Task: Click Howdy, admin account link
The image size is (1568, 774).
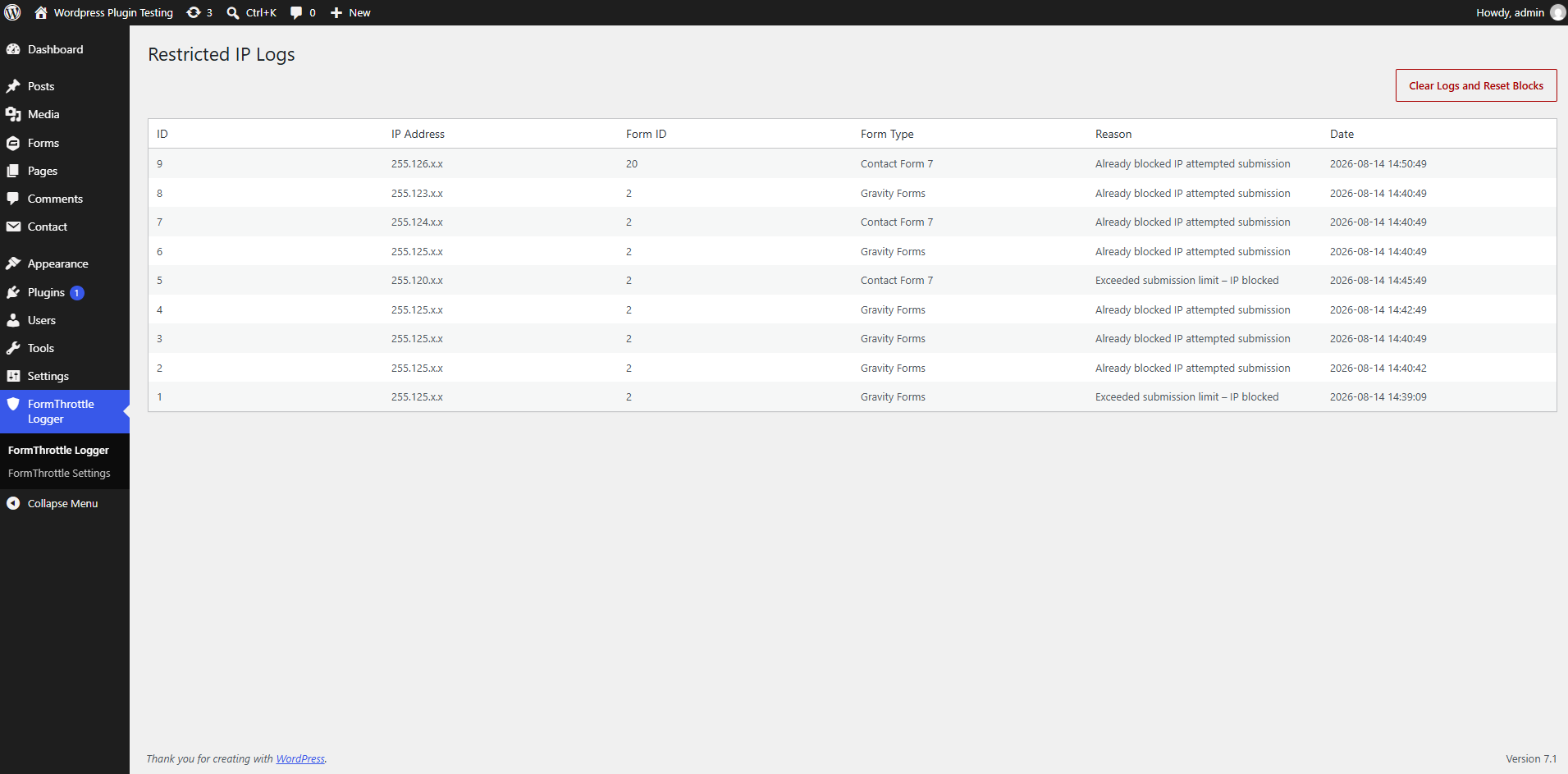Action: point(1510,12)
